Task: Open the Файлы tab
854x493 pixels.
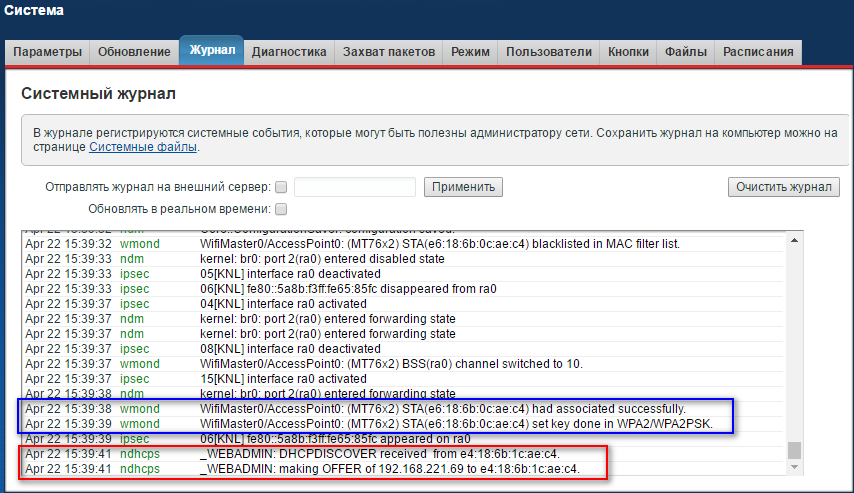Action: (x=686, y=52)
